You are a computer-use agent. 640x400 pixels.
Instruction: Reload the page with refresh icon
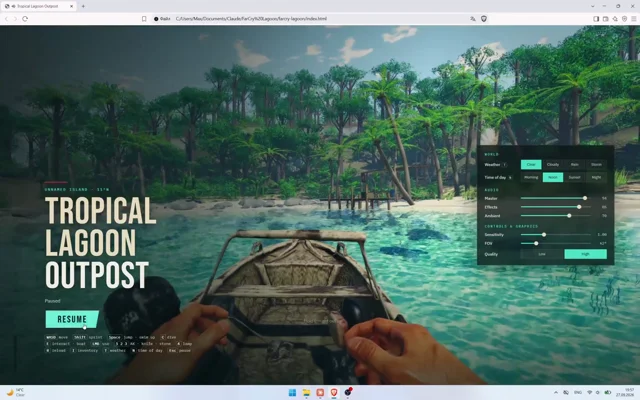coord(25,19)
